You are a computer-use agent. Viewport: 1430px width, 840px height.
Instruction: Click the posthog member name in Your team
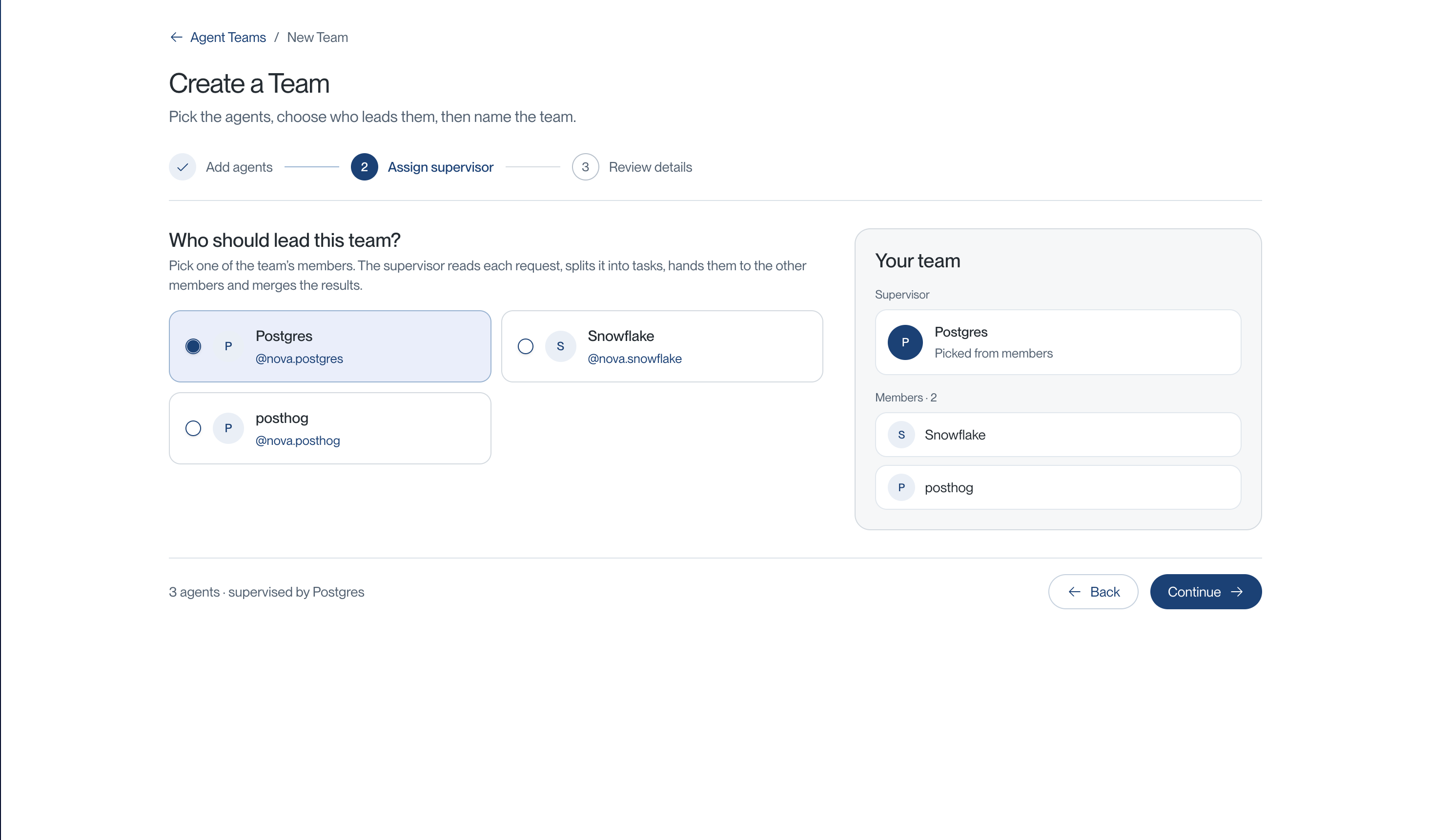click(x=949, y=488)
